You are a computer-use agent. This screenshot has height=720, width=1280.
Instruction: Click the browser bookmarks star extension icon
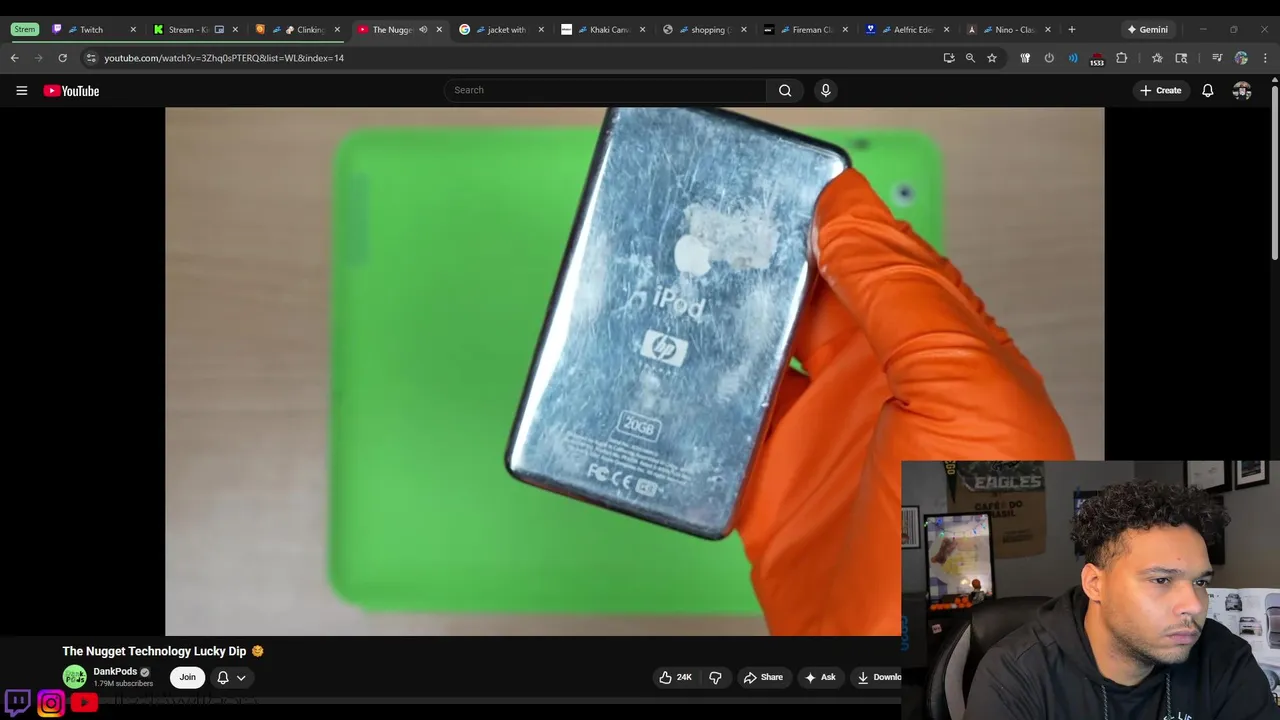tap(1157, 58)
